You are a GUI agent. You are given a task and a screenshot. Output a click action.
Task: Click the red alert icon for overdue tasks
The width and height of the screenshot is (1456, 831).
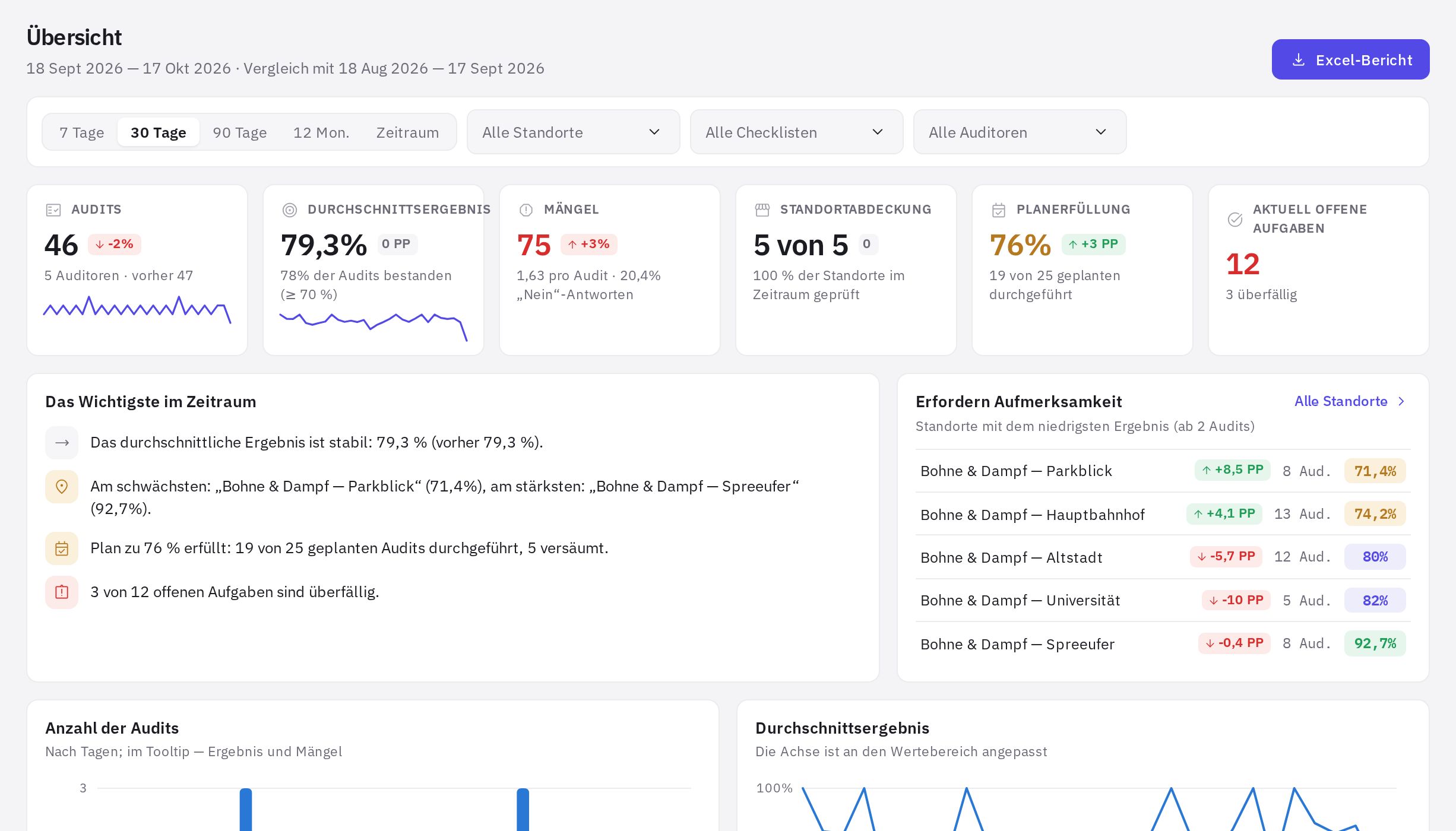[62, 592]
